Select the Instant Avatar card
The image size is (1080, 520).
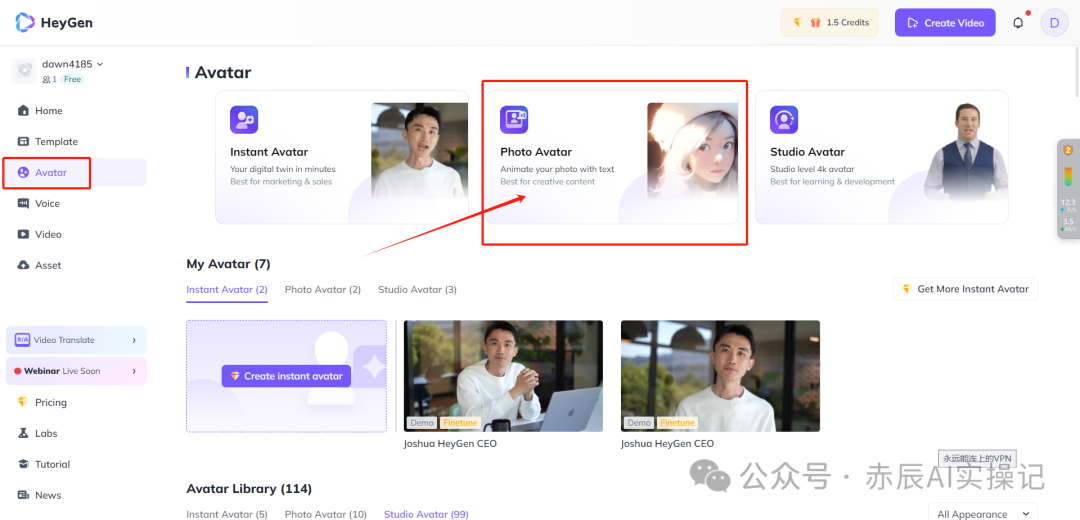click(x=342, y=157)
